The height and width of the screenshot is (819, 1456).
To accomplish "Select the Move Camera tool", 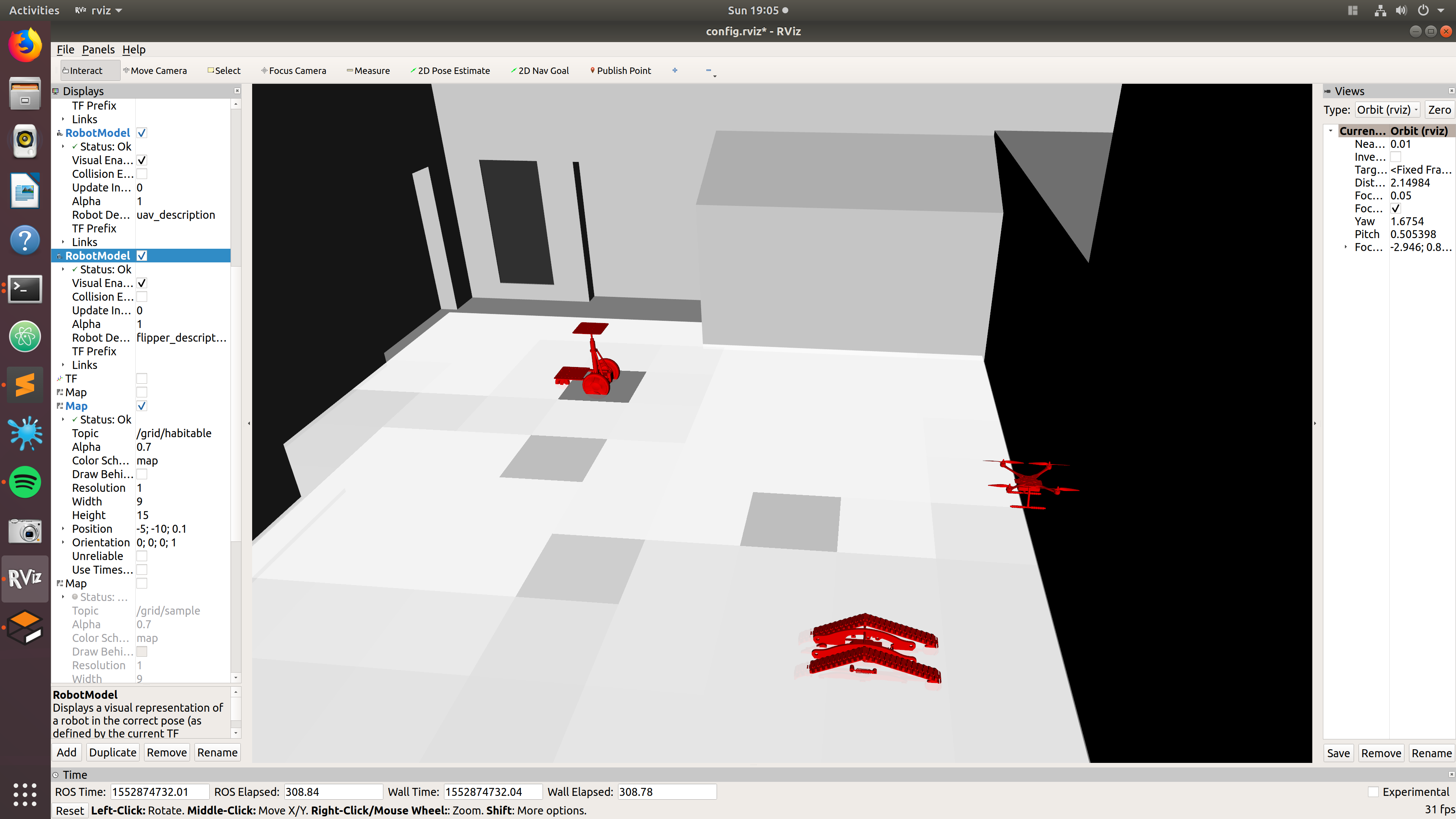I will 155,71.
